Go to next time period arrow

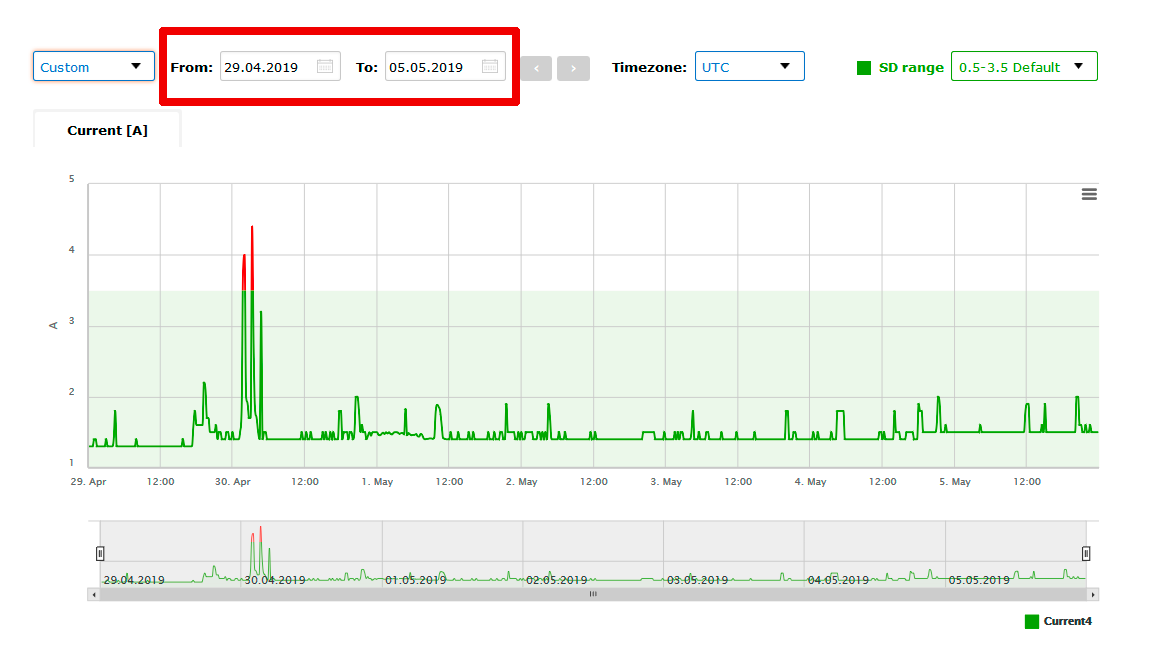(x=573, y=69)
